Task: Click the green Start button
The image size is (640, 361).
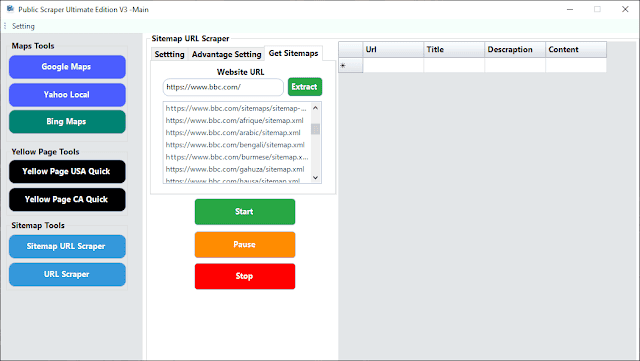Action: click(x=245, y=212)
